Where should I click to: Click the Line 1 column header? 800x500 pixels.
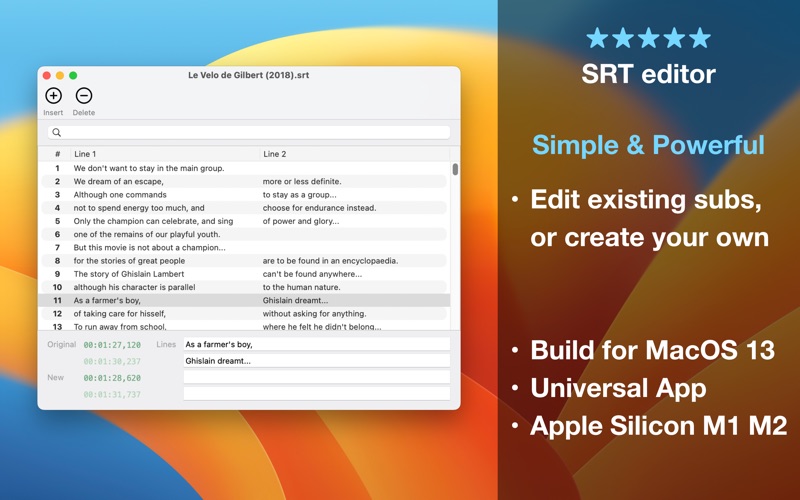pyautogui.click(x=165, y=154)
